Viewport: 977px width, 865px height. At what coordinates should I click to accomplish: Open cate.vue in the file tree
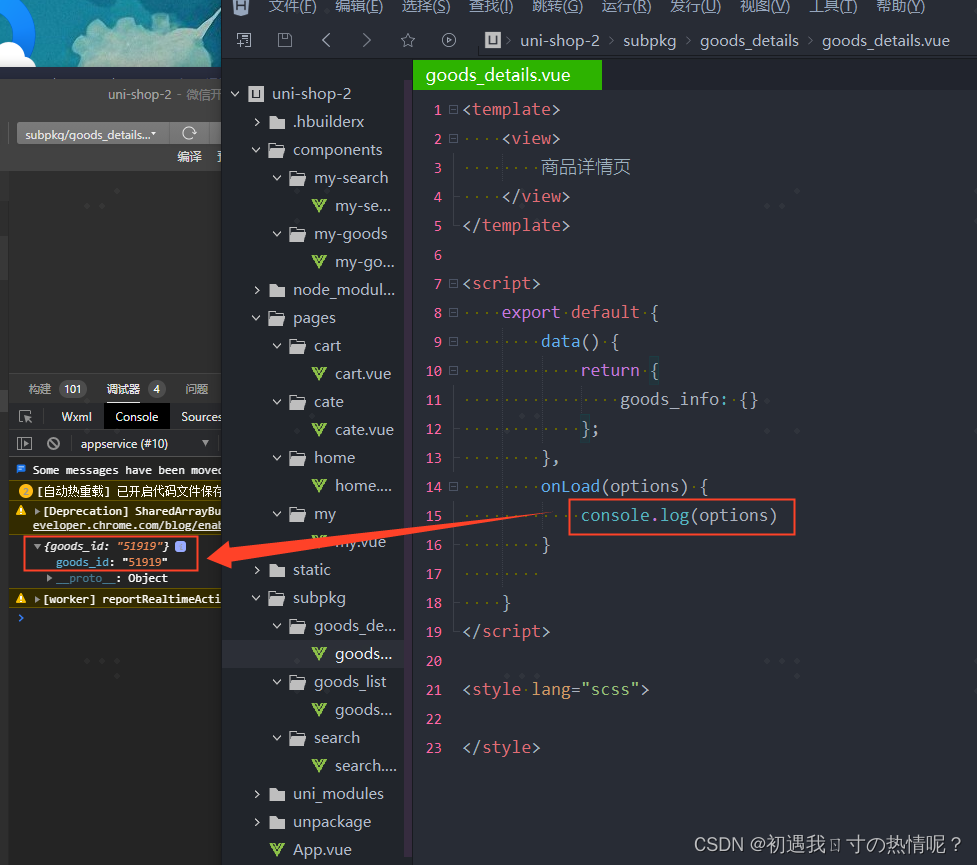click(x=364, y=429)
